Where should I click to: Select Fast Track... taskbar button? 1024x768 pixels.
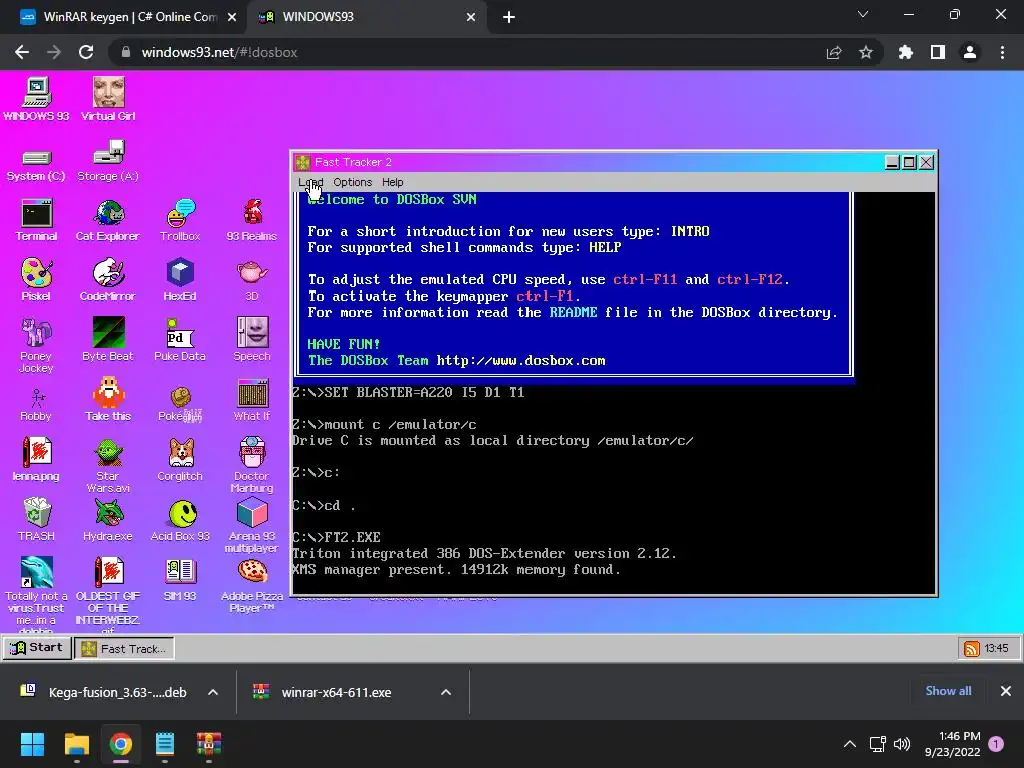click(124, 648)
